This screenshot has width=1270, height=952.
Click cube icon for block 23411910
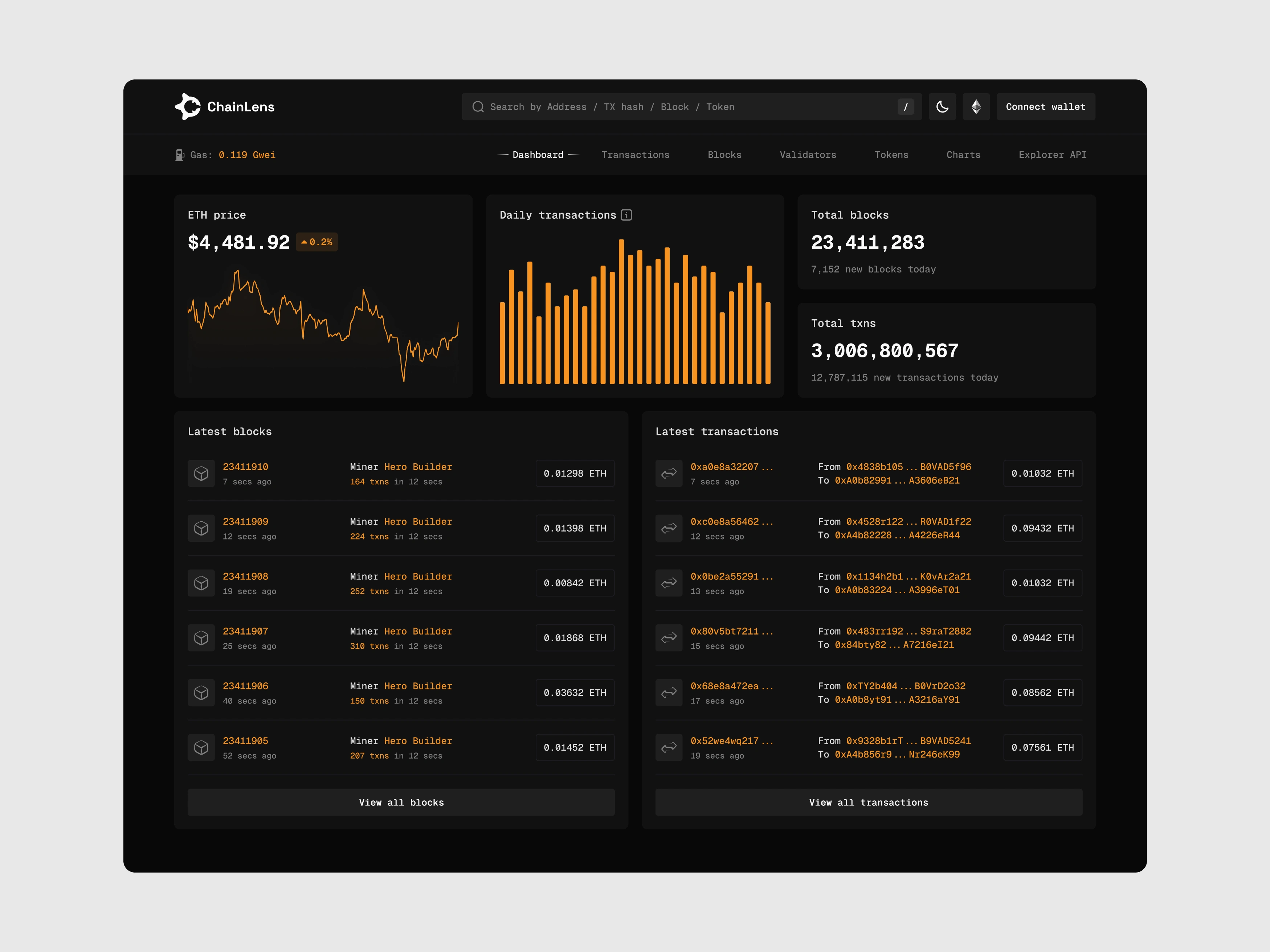(201, 473)
